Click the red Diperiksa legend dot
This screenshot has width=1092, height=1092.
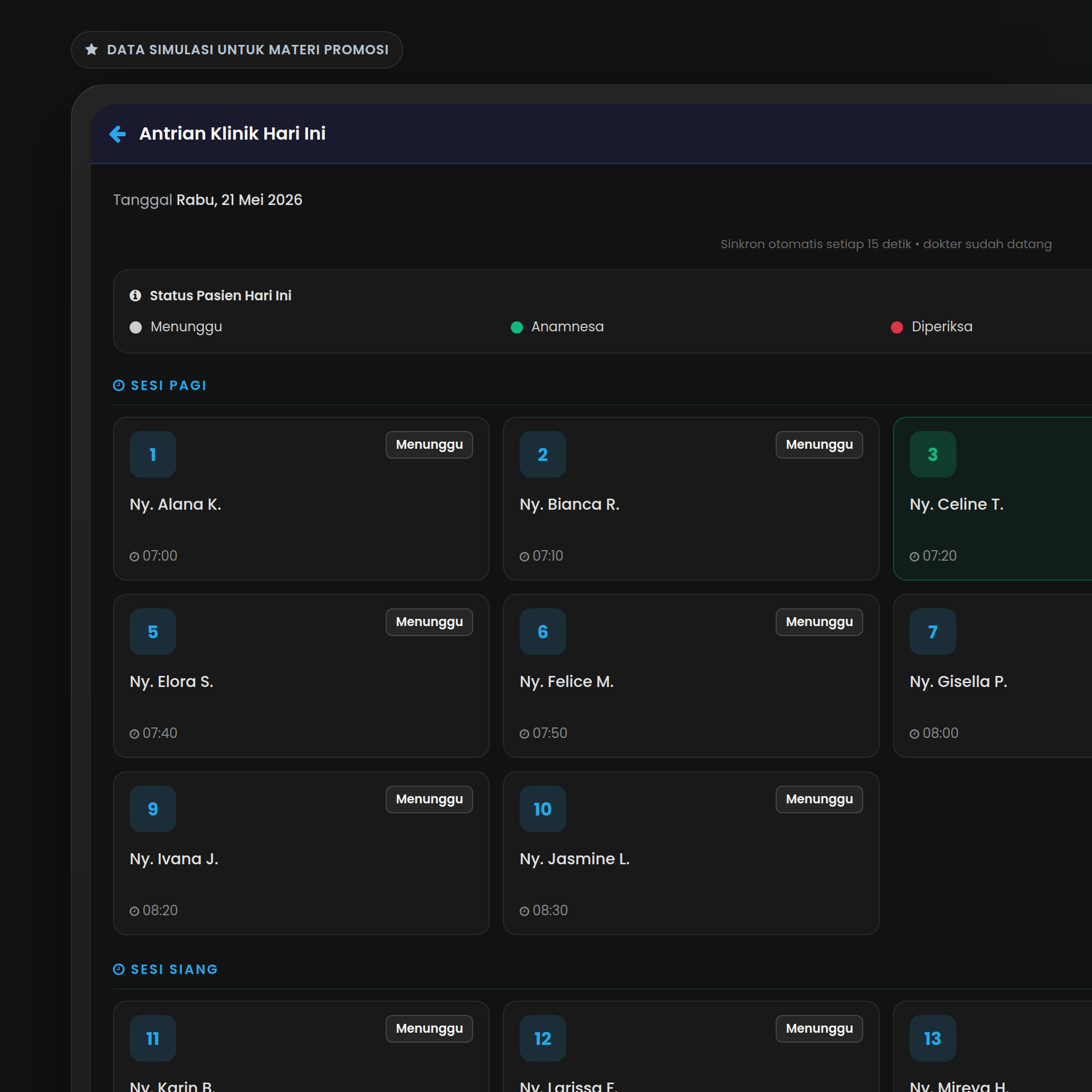pyautogui.click(x=896, y=327)
